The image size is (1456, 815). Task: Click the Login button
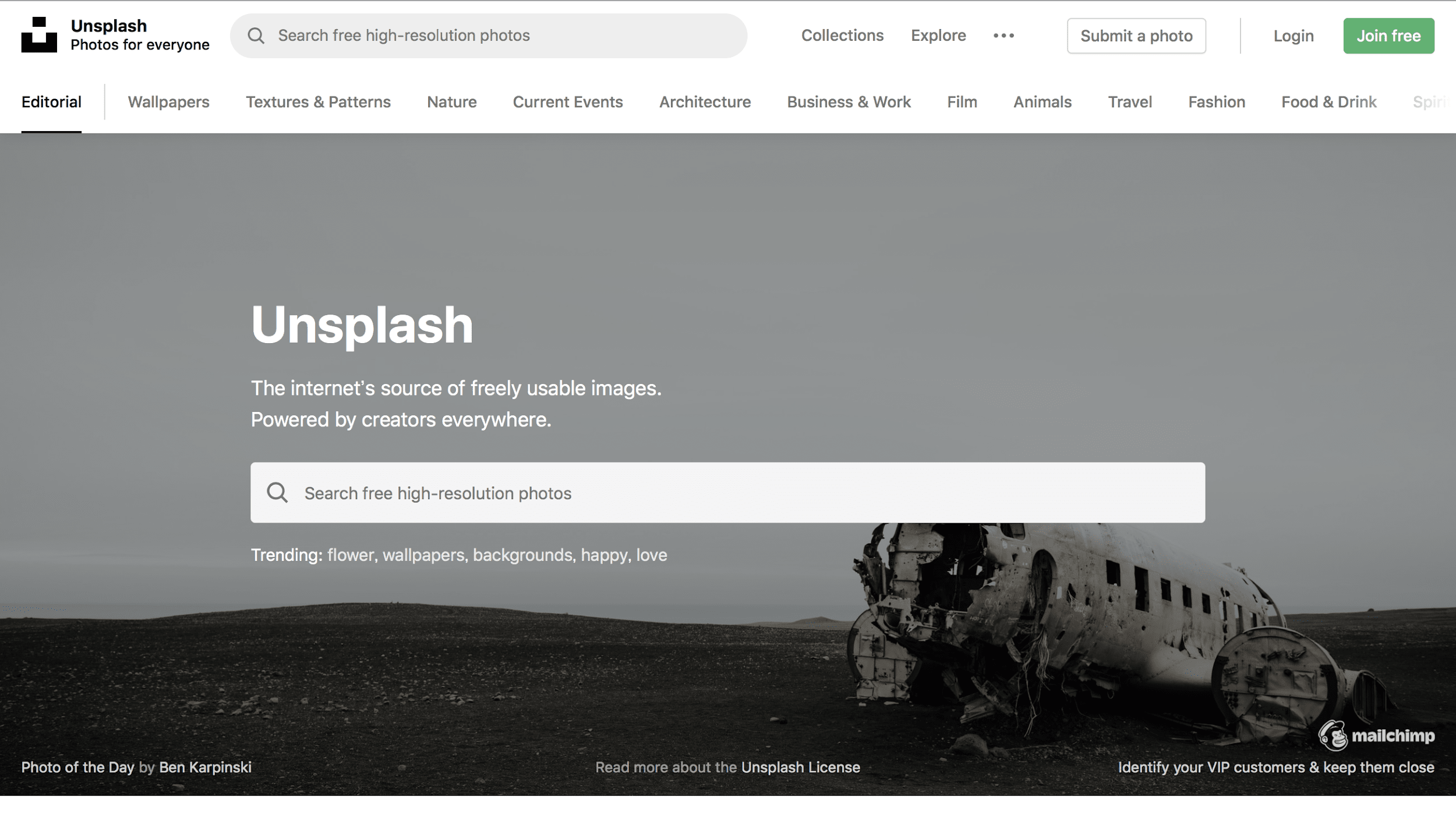coord(1293,35)
